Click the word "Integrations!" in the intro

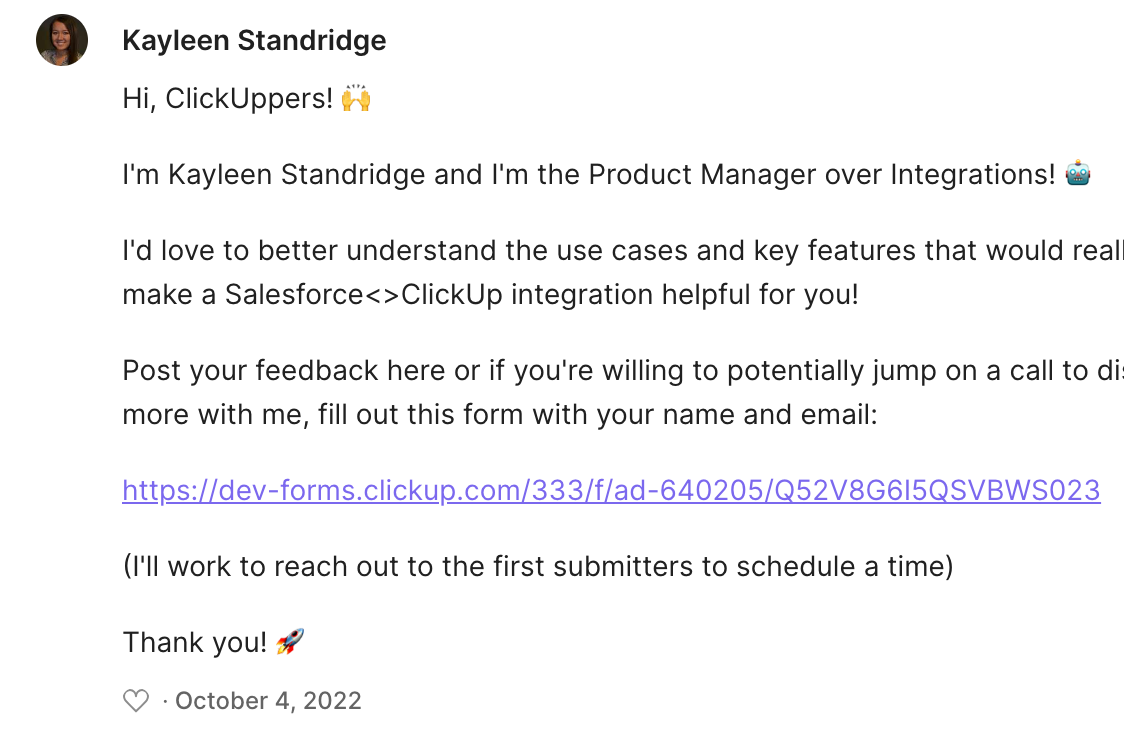coord(973,174)
